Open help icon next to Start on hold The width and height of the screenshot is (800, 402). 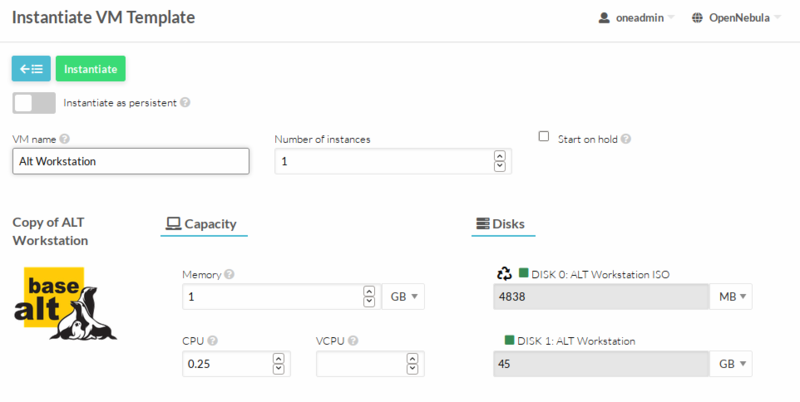coord(626,139)
